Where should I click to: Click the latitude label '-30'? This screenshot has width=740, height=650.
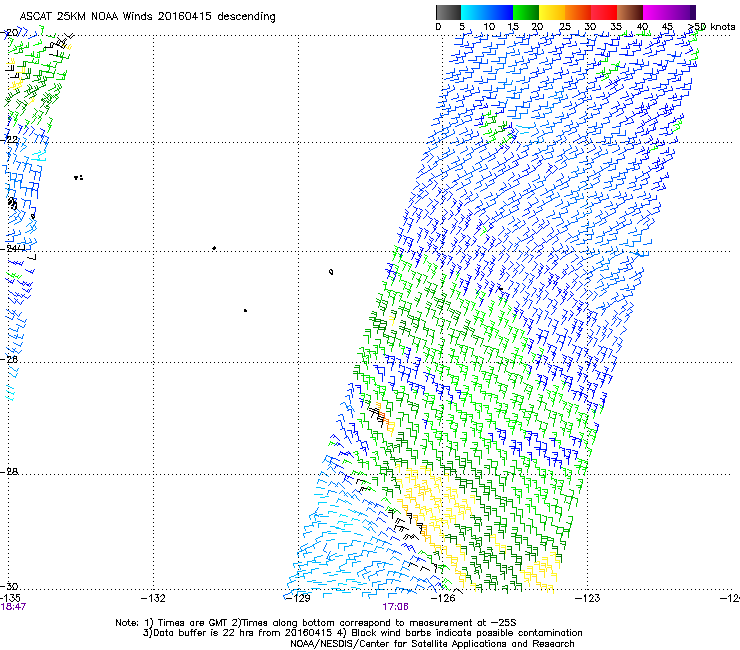click(10, 586)
